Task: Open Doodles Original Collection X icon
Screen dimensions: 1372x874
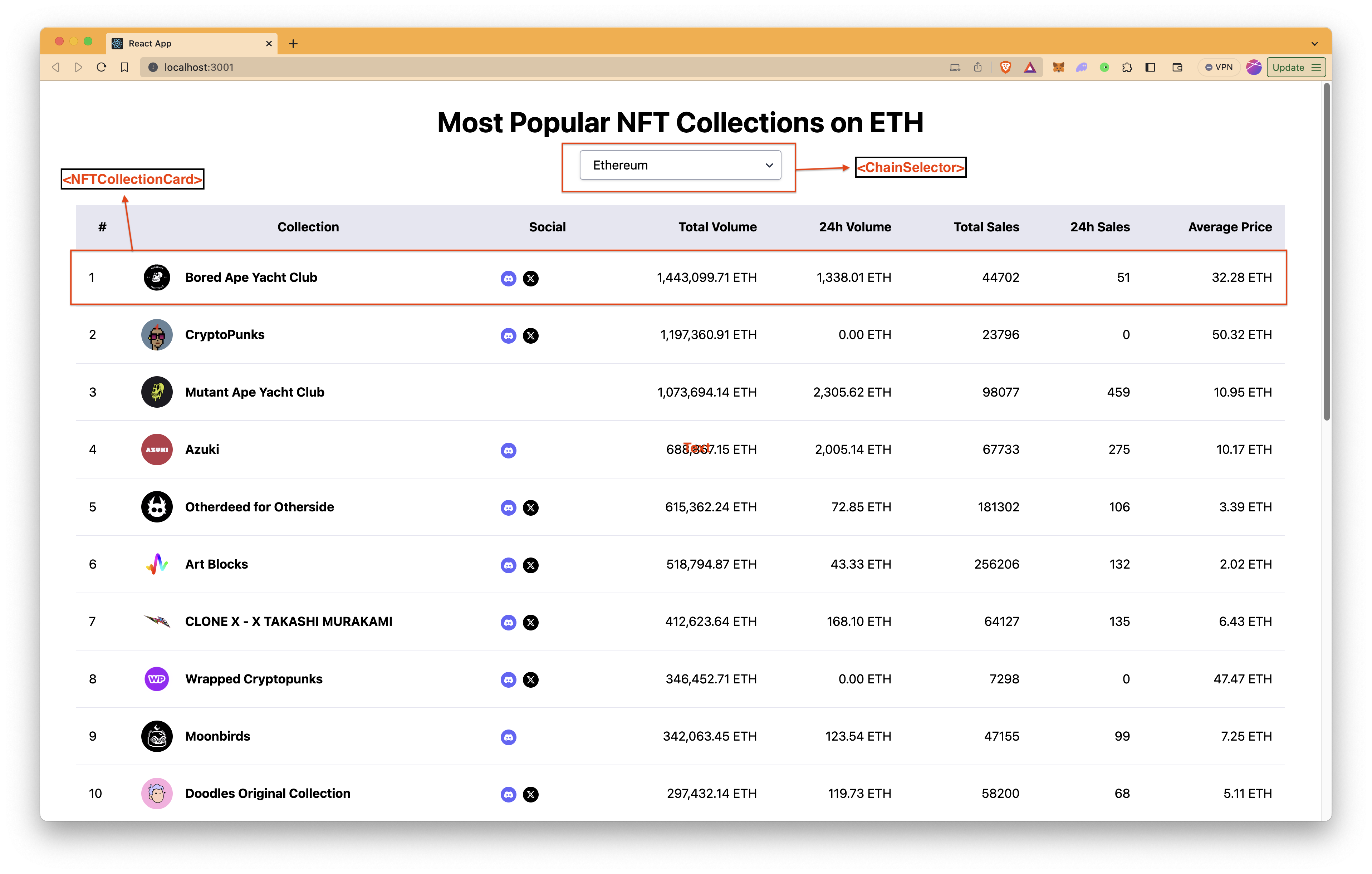Action: (530, 794)
